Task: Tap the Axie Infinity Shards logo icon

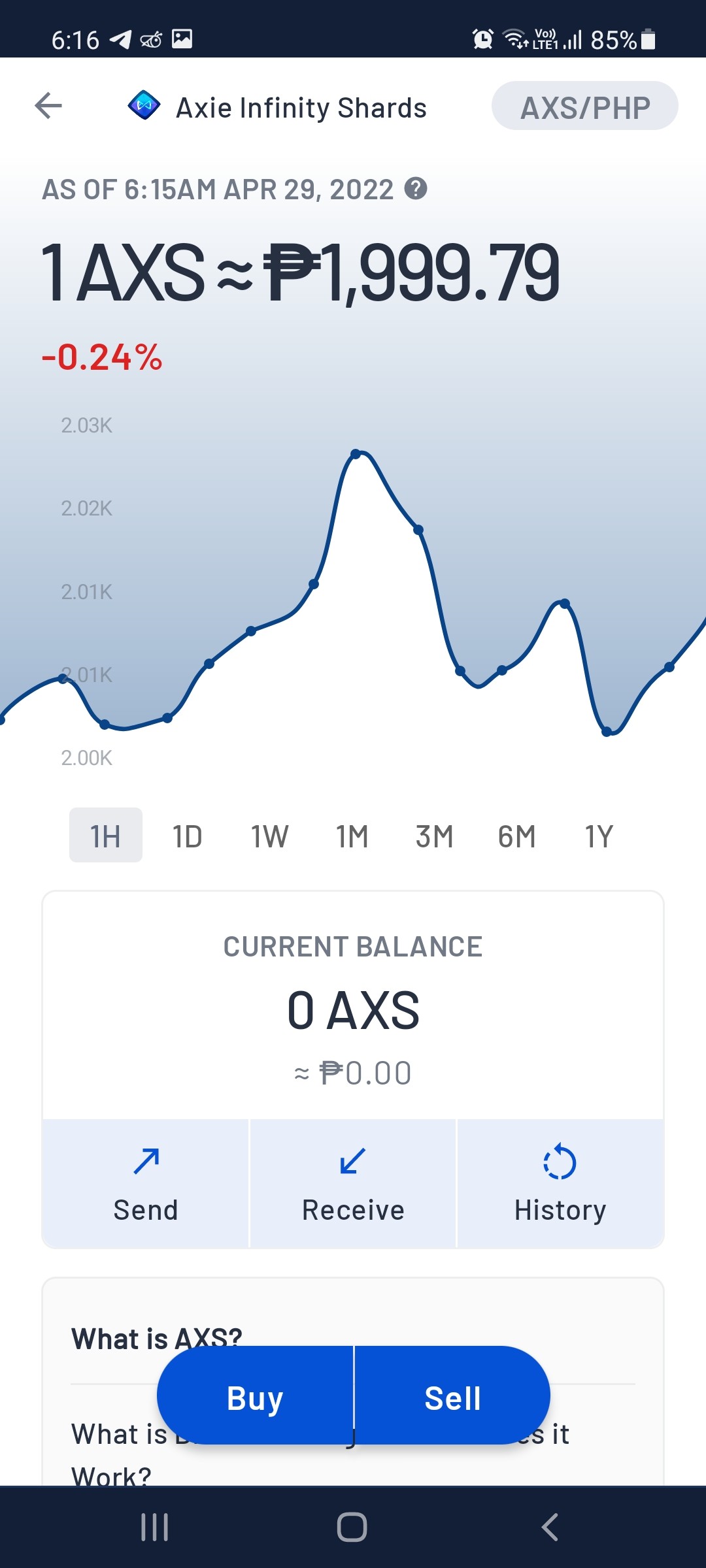Action: click(x=144, y=105)
